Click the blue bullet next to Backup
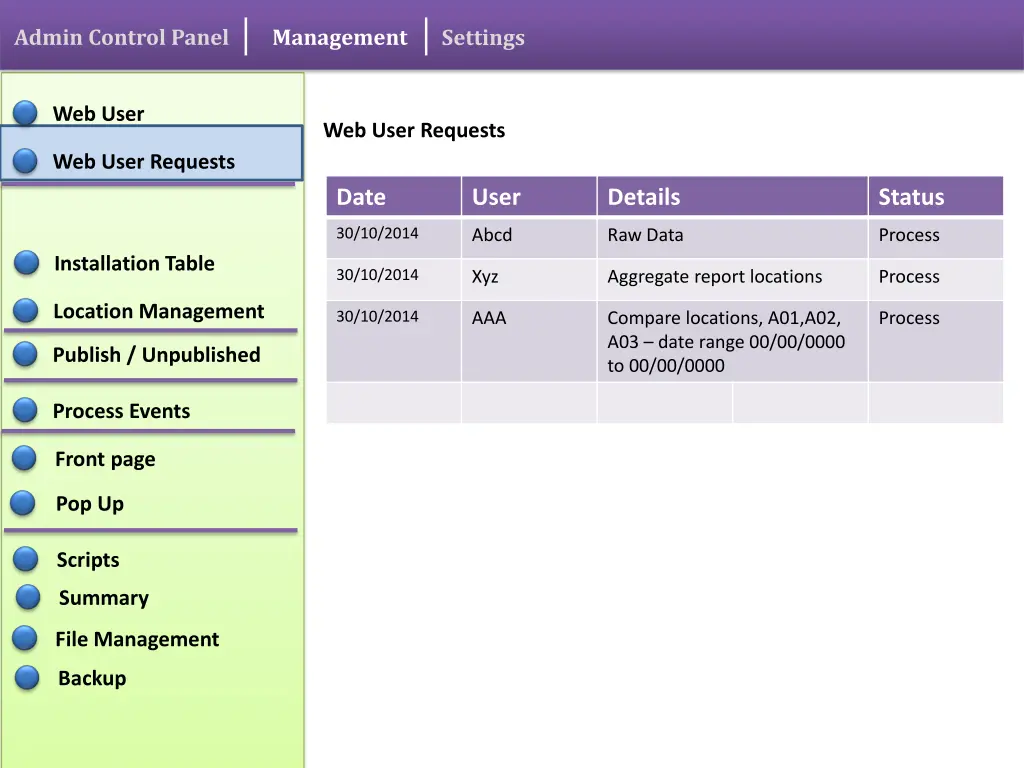1024x768 pixels. (28, 678)
